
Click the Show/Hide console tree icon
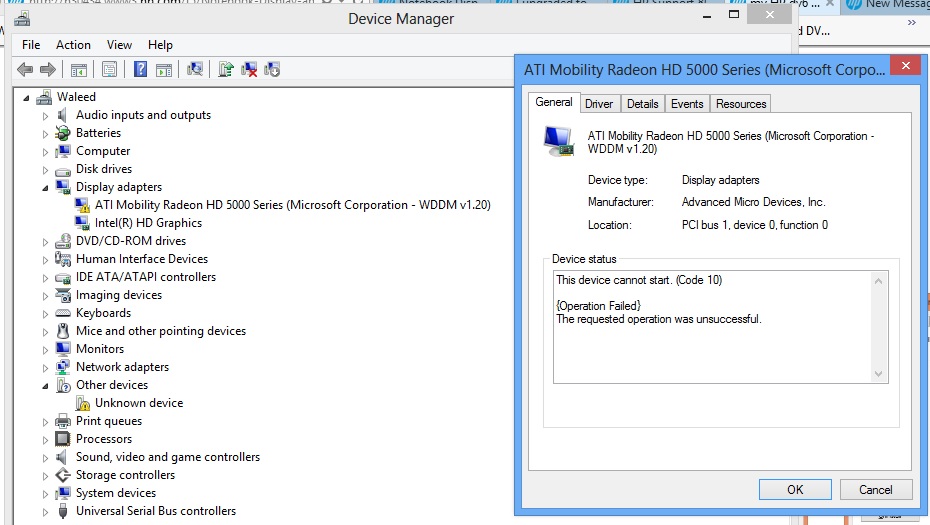coord(77,69)
